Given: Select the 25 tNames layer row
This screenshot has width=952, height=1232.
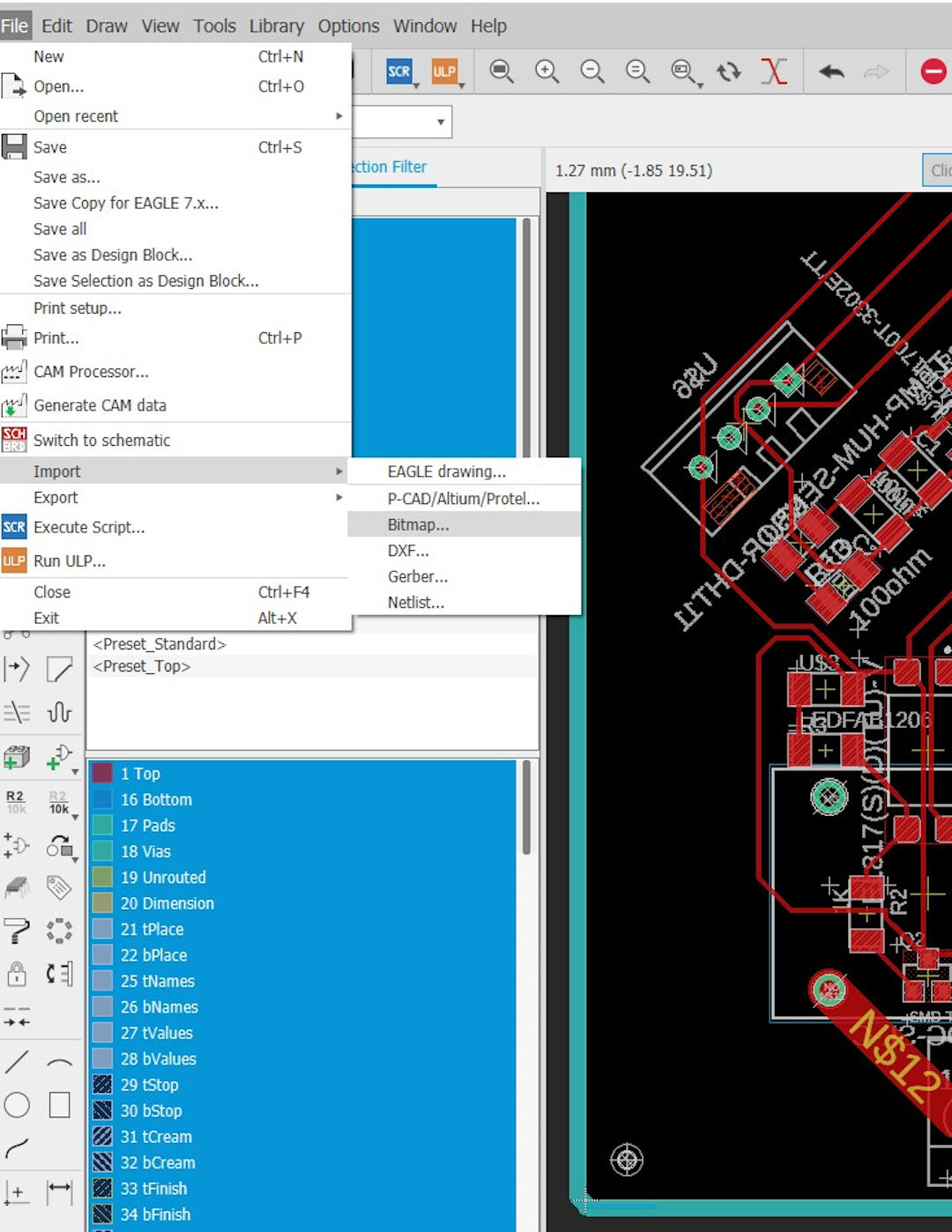Looking at the screenshot, I should coord(301,981).
